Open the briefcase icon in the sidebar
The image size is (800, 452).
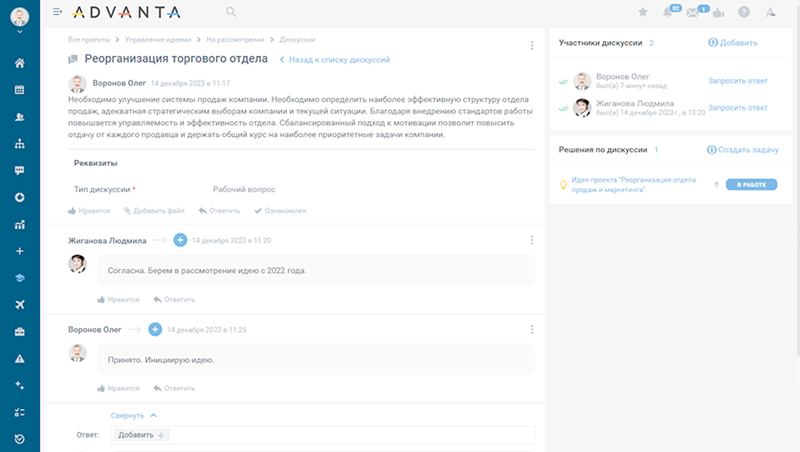coord(20,331)
